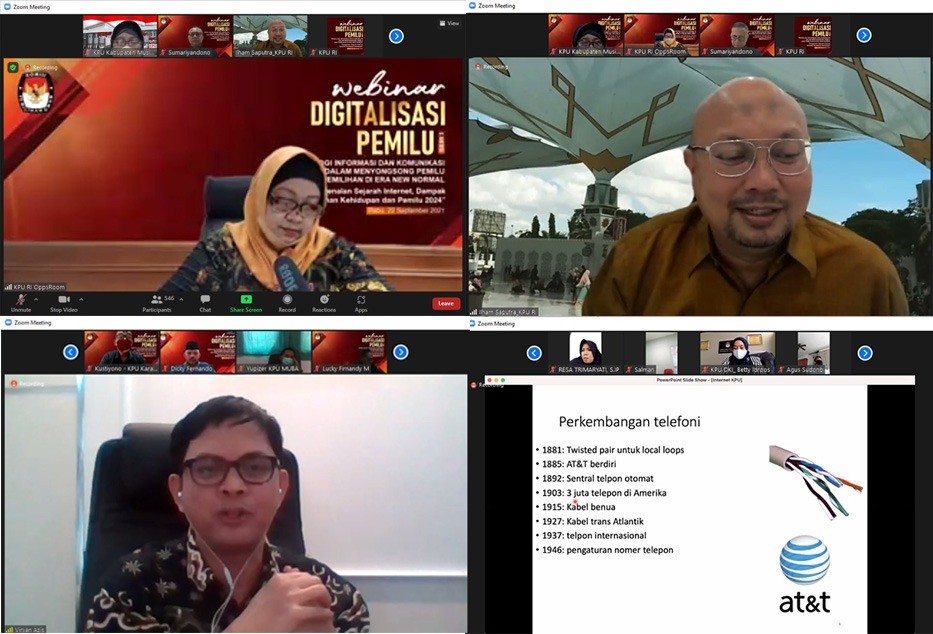This screenshot has width=933, height=634.
Task: Open the Apps icon
Action: click(361, 300)
